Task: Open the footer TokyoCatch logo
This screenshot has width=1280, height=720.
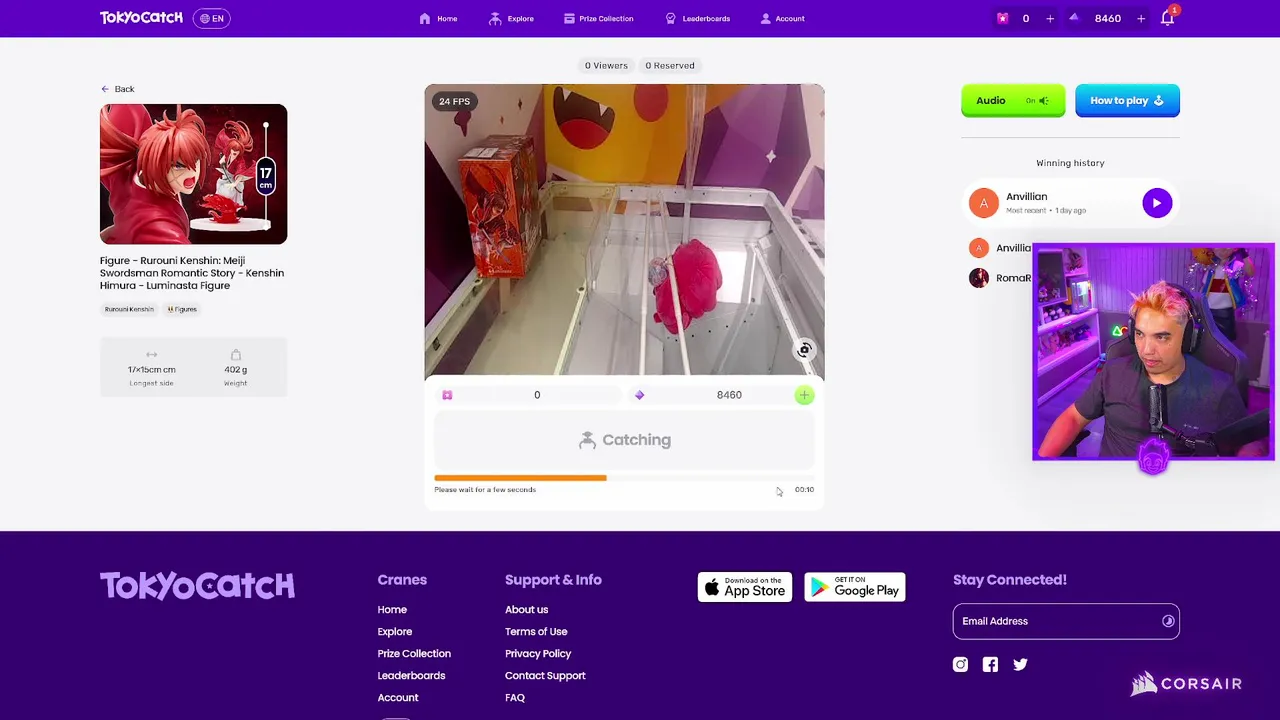Action: (x=197, y=586)
